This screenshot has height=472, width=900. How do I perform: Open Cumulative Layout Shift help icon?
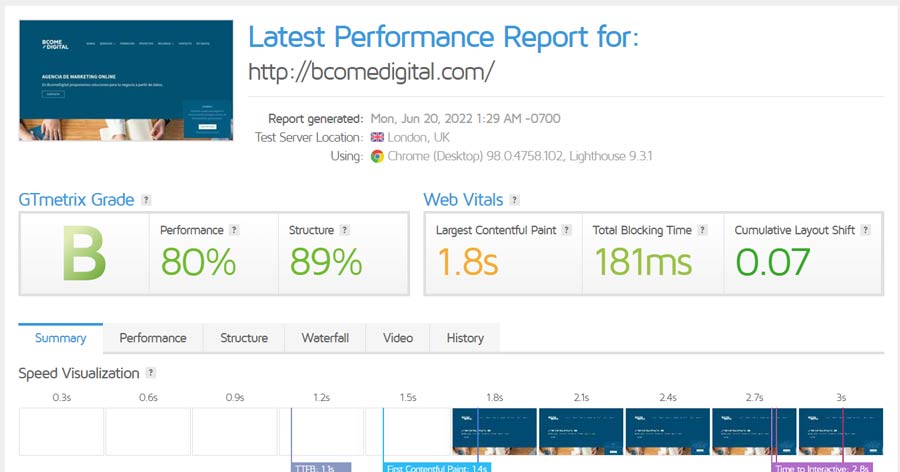(866, 230)
